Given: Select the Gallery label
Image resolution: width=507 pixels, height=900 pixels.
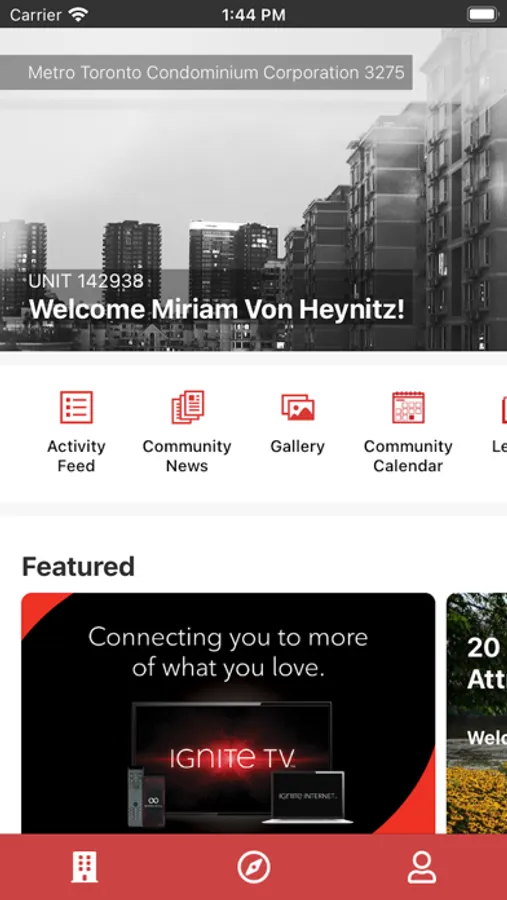Looking at the screenshot, I should (x=297, y=447).
